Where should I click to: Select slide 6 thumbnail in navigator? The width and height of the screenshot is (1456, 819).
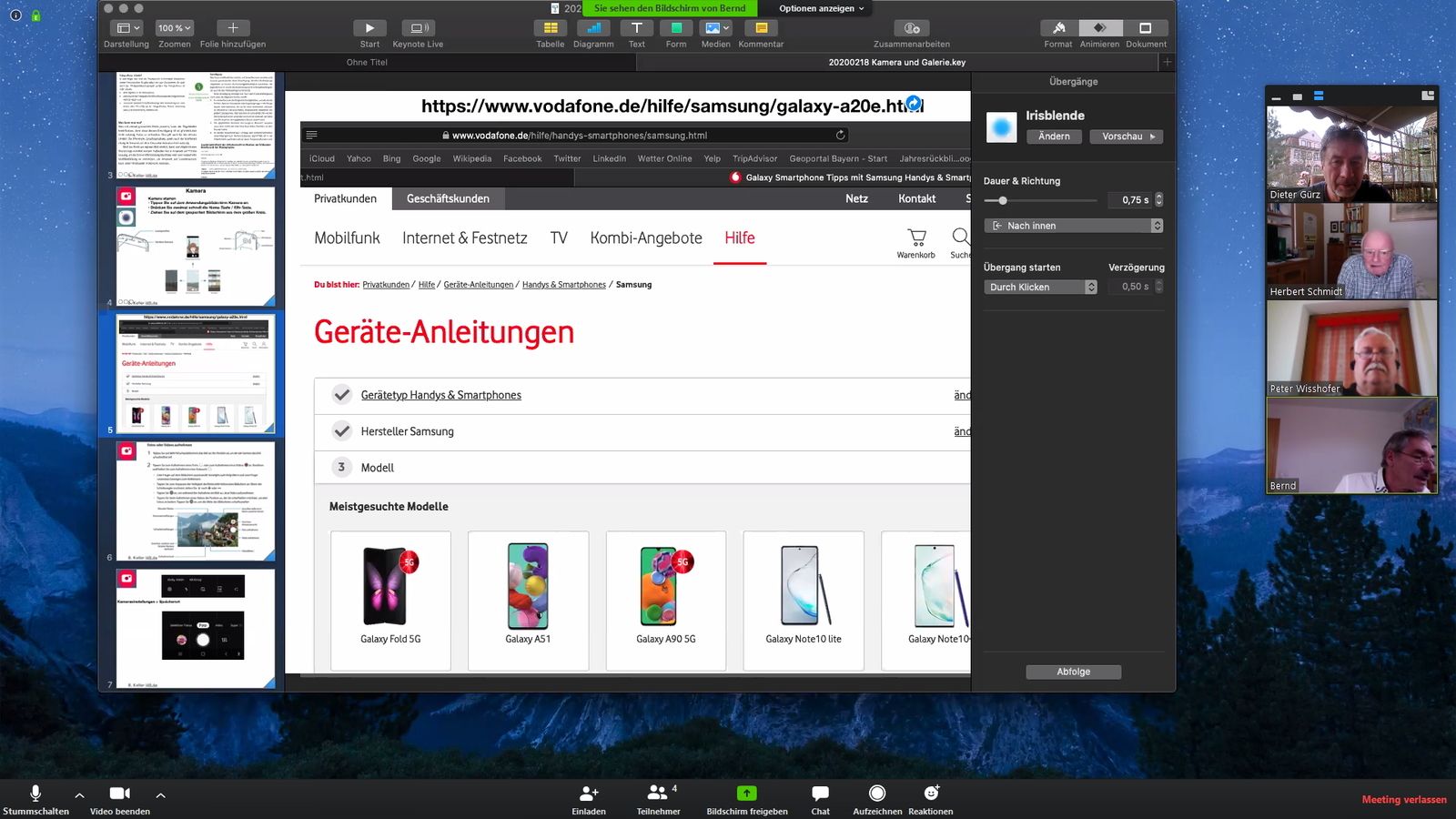point(195,500)
